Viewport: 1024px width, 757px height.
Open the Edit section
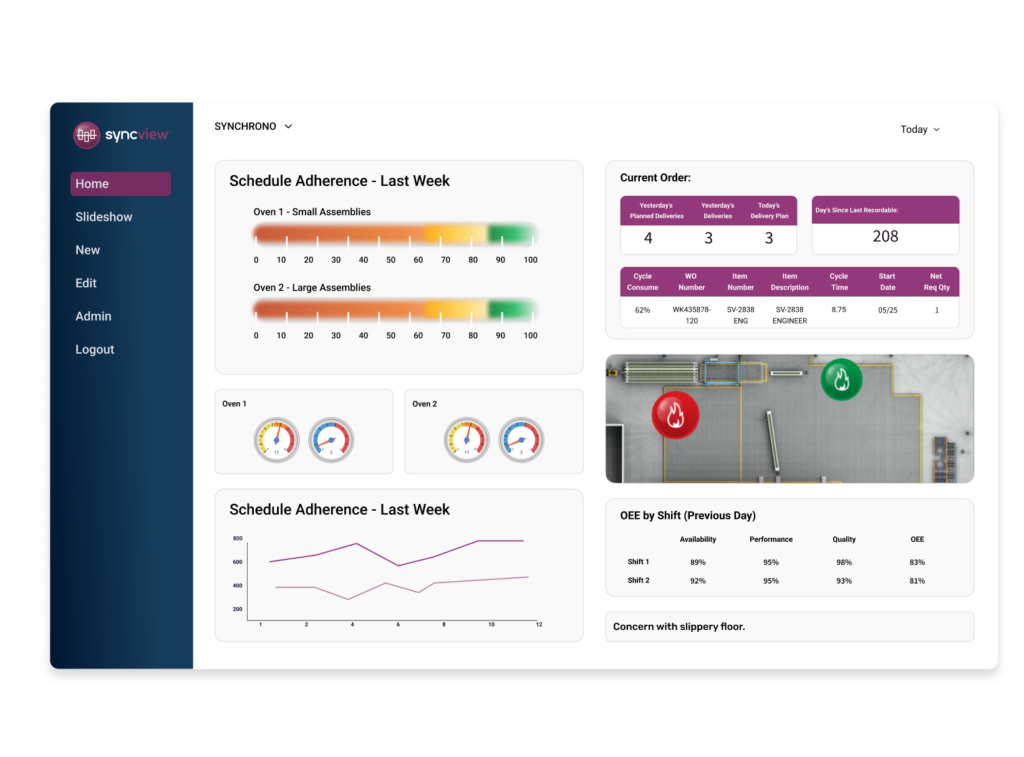click(x=85, y=283)
